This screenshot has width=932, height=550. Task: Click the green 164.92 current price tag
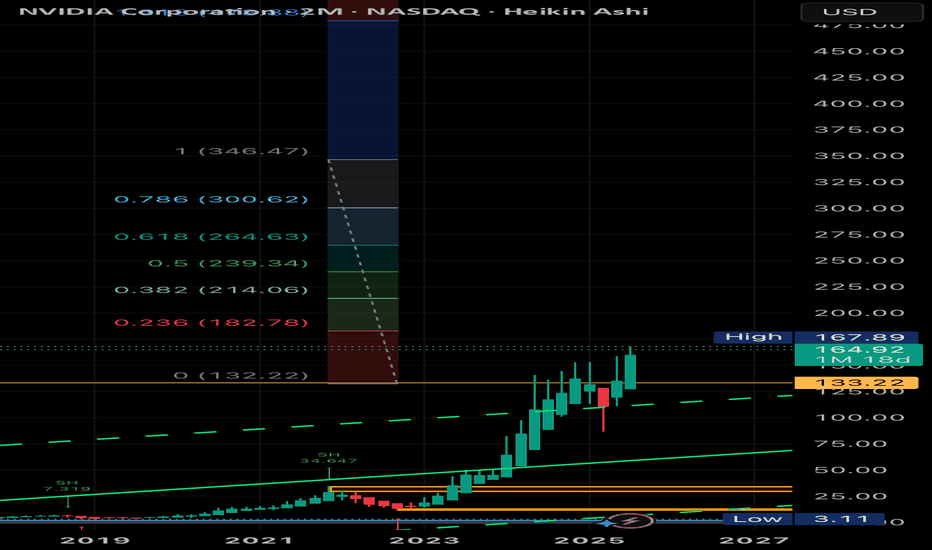[x=859, y=354]
